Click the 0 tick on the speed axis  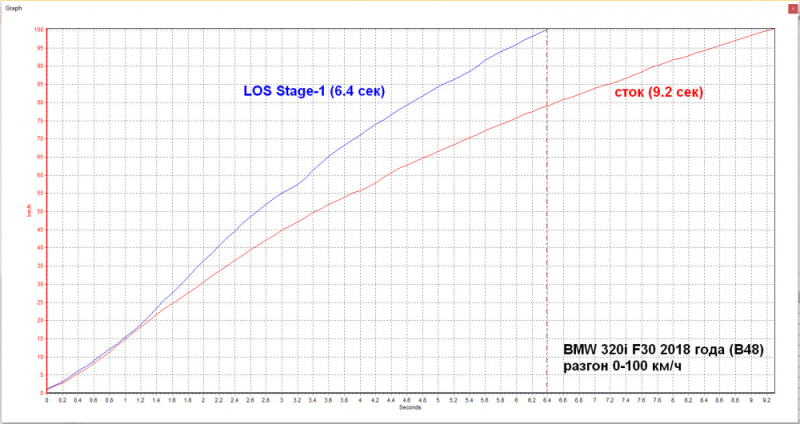click(x=41, y=393)
